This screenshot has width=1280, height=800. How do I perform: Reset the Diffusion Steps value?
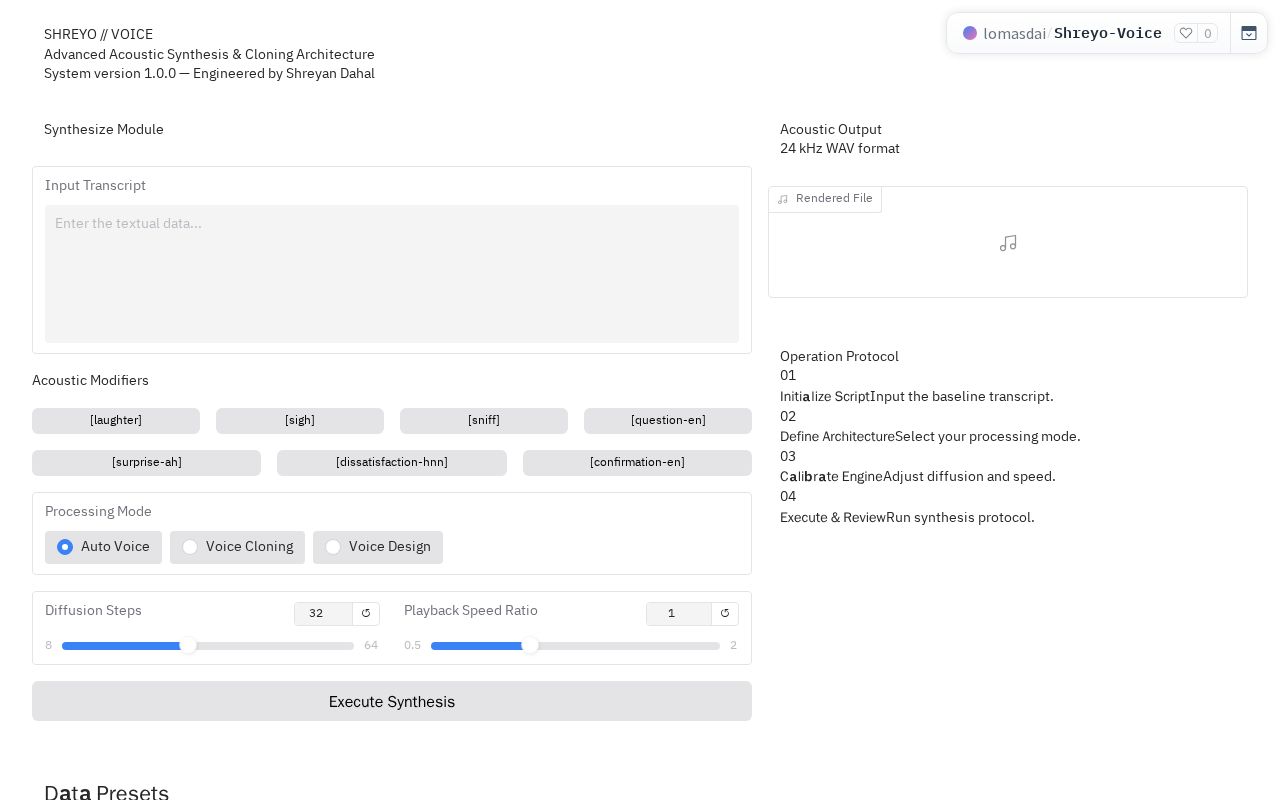click(x=366, y=613)
